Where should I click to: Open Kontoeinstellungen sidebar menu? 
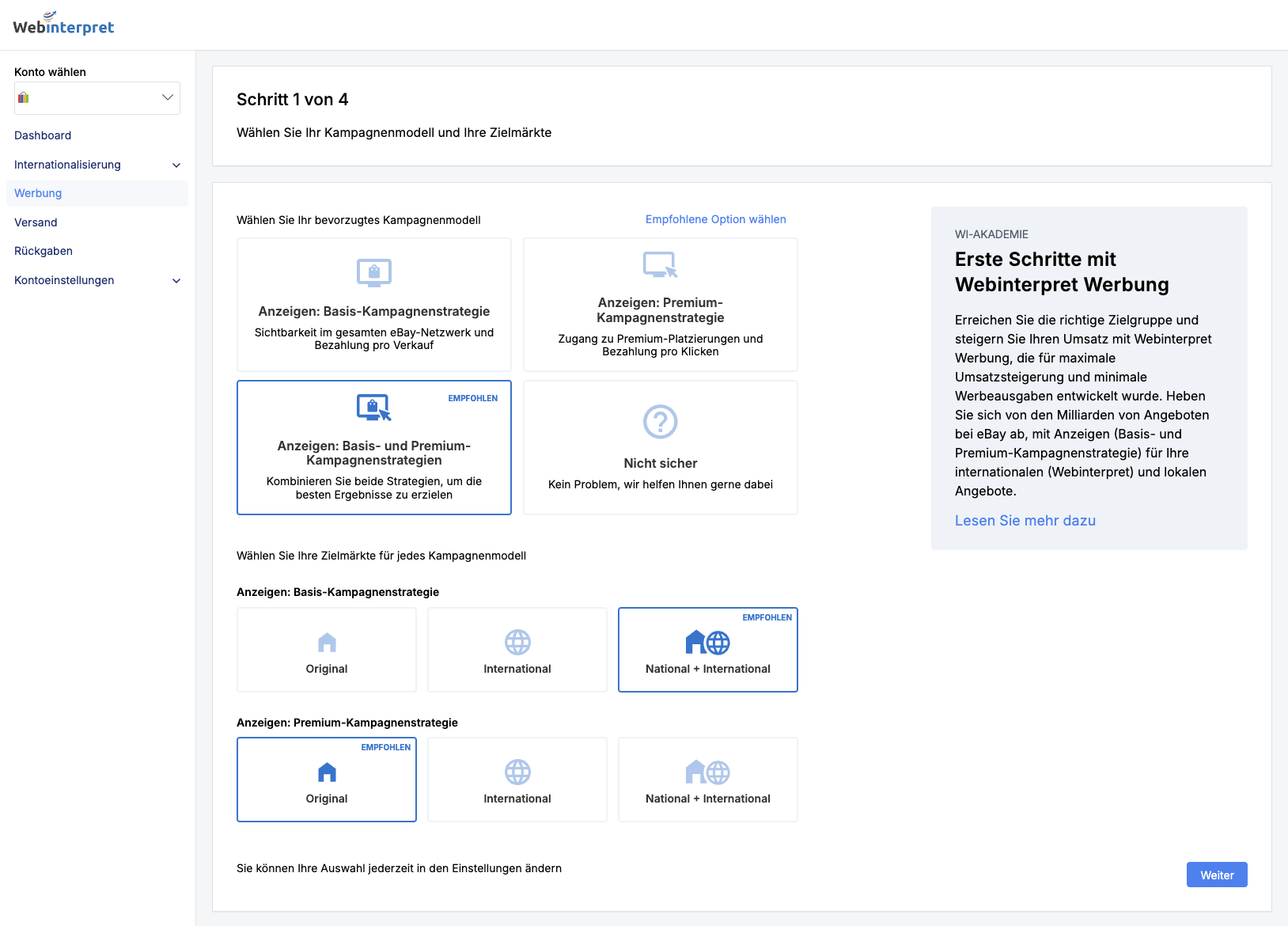tap(97, 280)
